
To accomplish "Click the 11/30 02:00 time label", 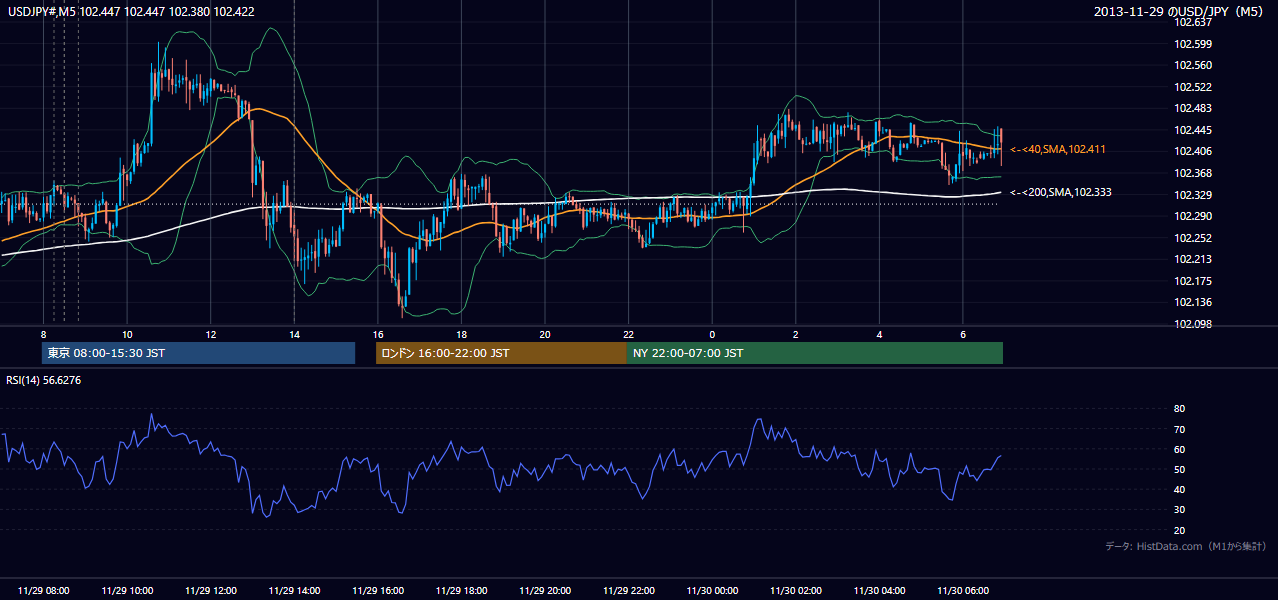I will tap(795, 591).
